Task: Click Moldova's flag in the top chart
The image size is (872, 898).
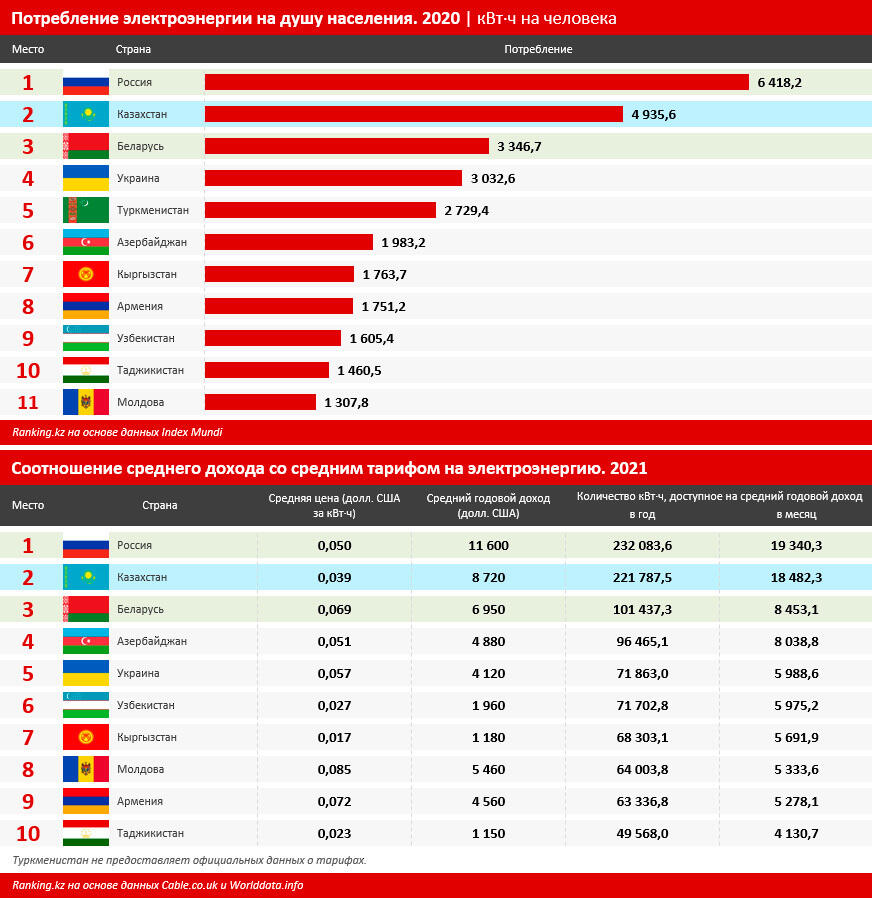Action: click(86, 402)
